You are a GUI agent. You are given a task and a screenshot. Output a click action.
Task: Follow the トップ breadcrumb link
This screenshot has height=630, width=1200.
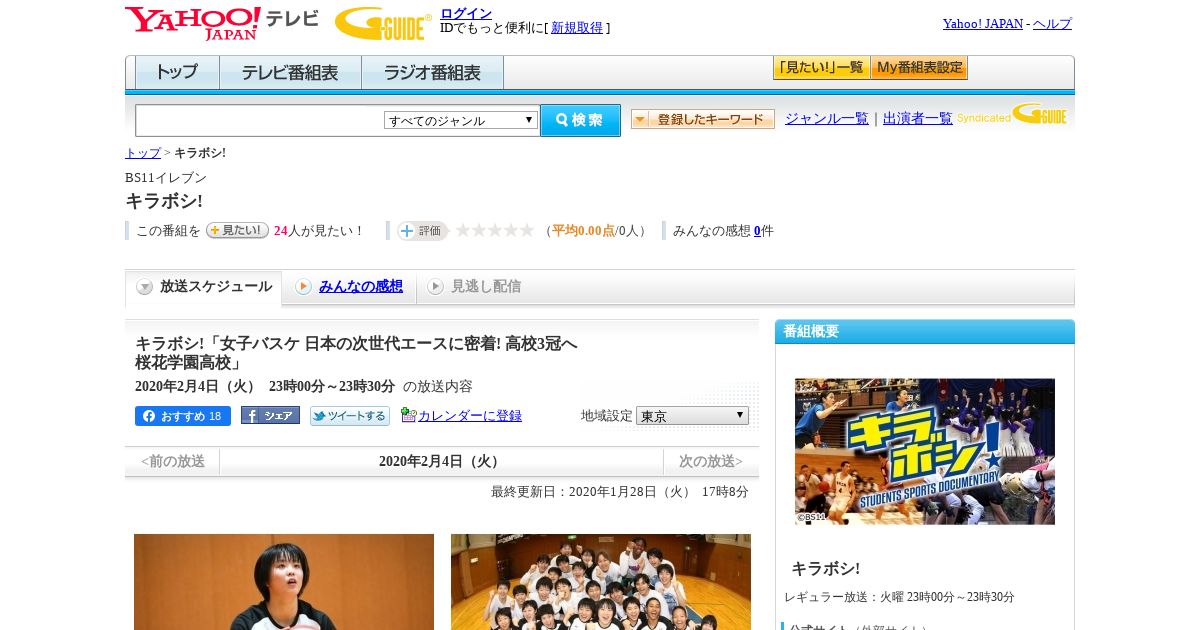click(x=142, y=153)
